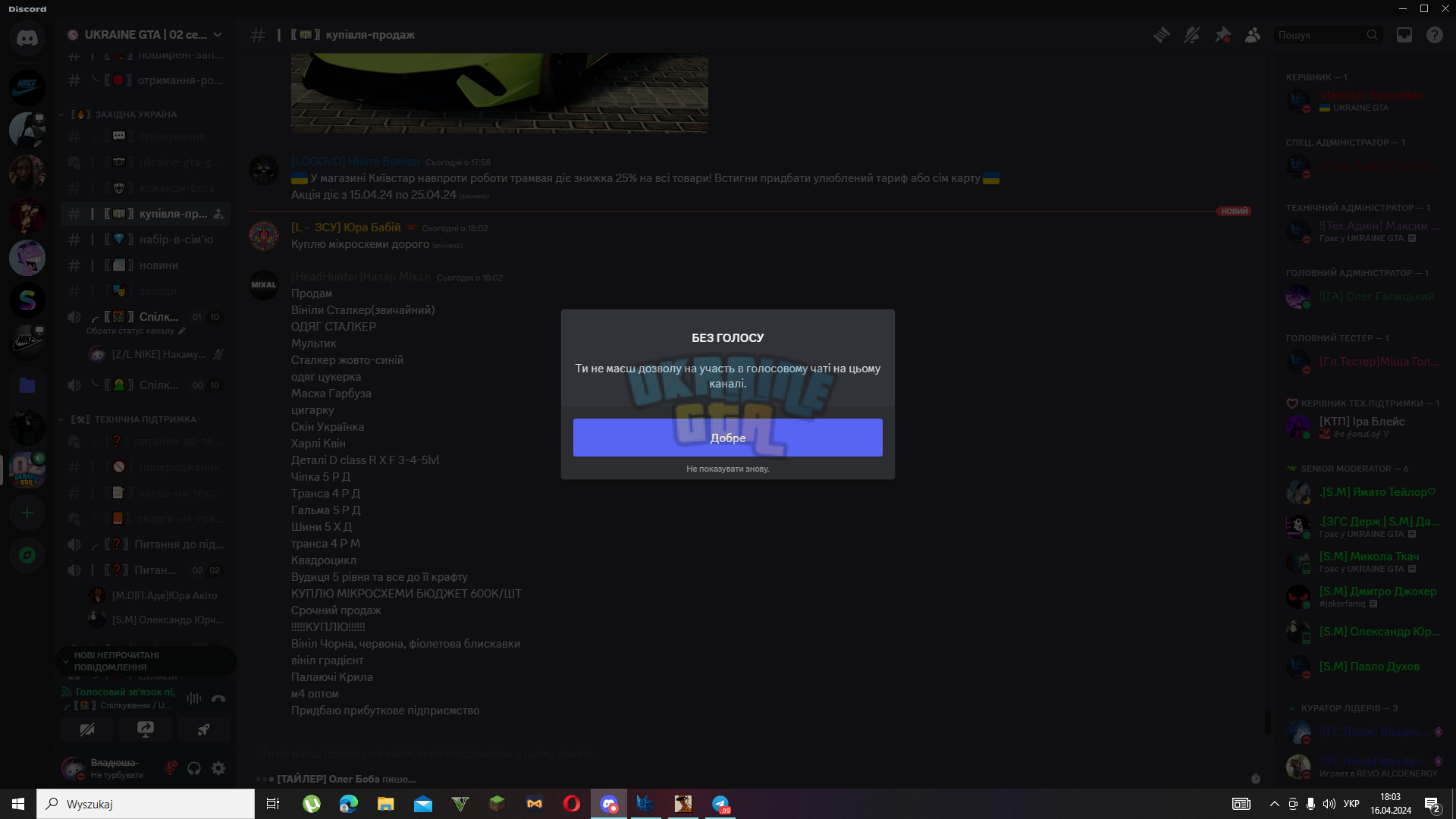Click 'Не показувати знову.' in the dialog
Viewport: 1456px width, 819px height.
click(727, 469)
